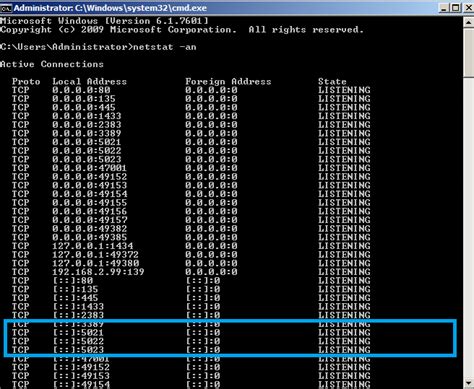
Task: Click TCP protocol in the 0.0.0.0:80 row
Action: [21, 90]
